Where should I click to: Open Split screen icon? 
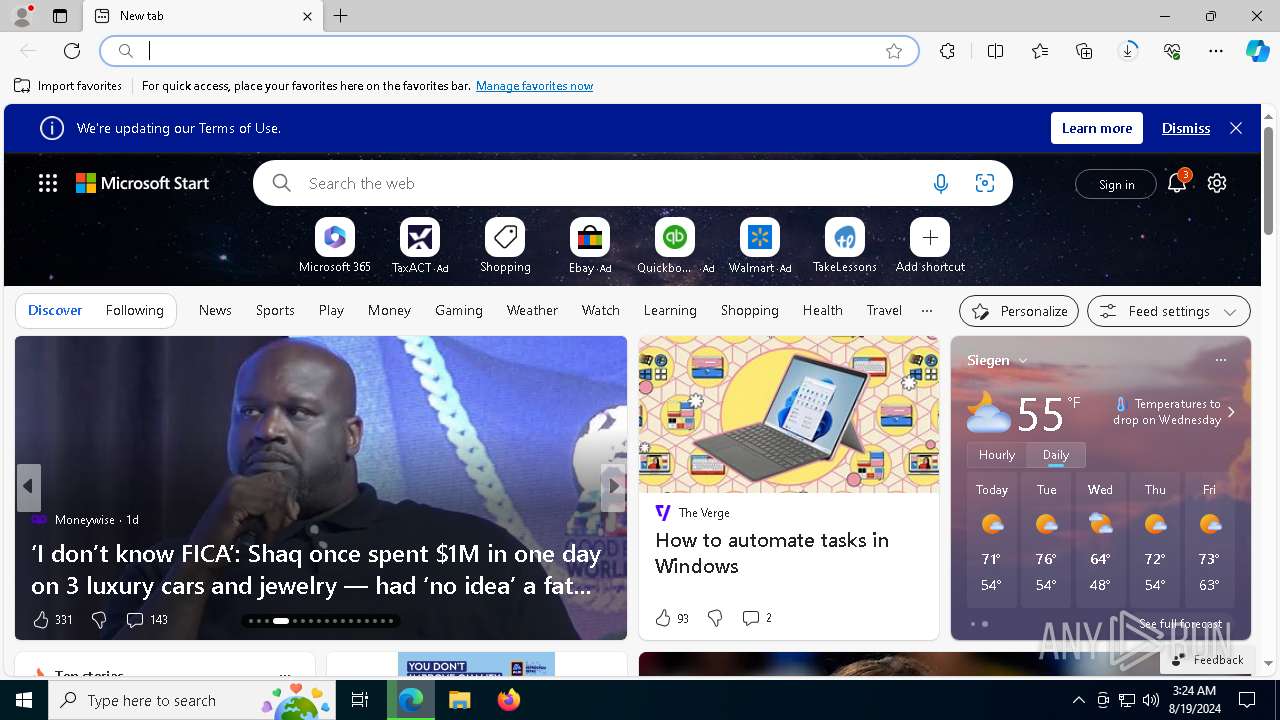coord(995,51)
